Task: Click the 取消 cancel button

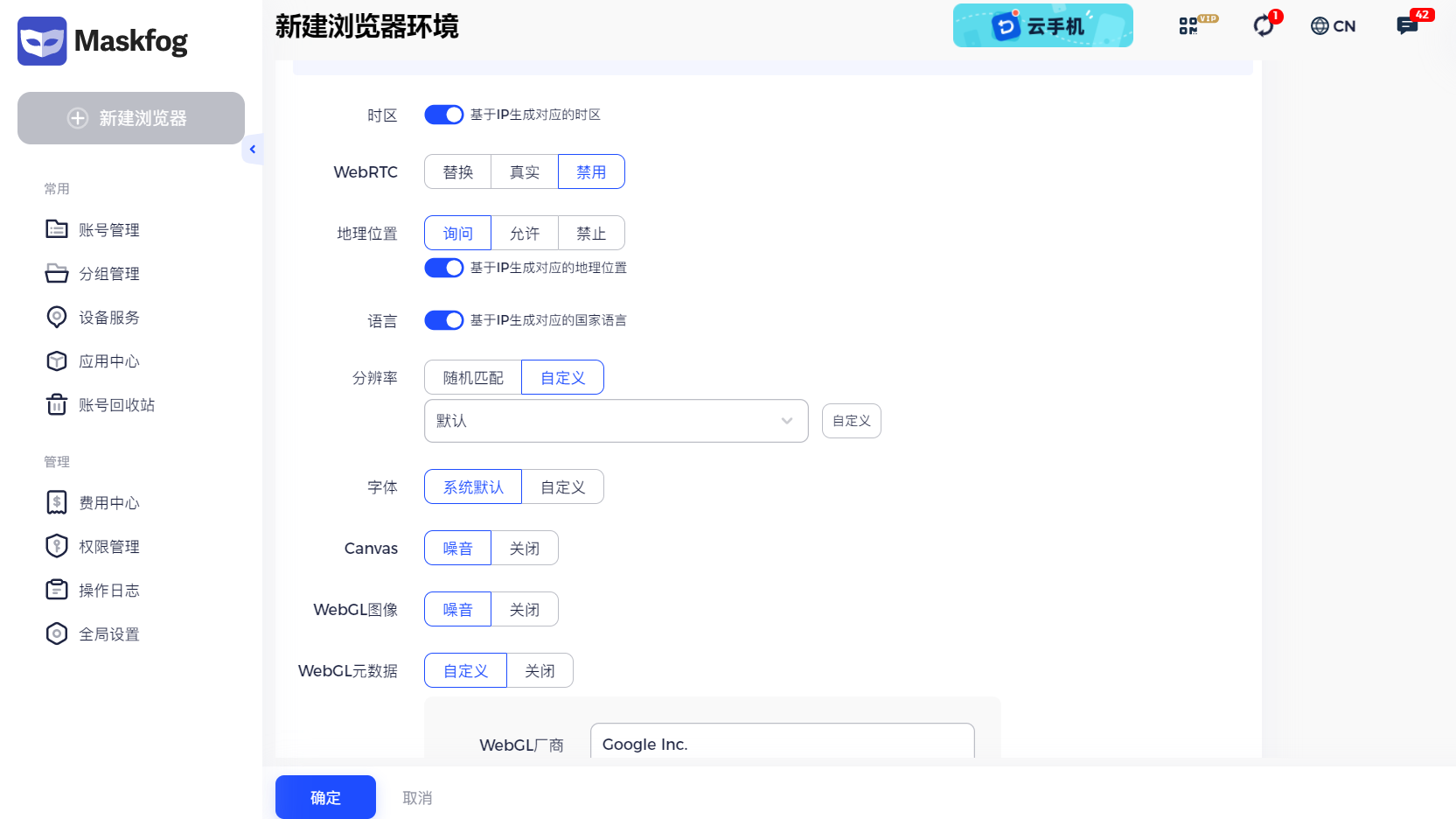Action: click(417, 798)
